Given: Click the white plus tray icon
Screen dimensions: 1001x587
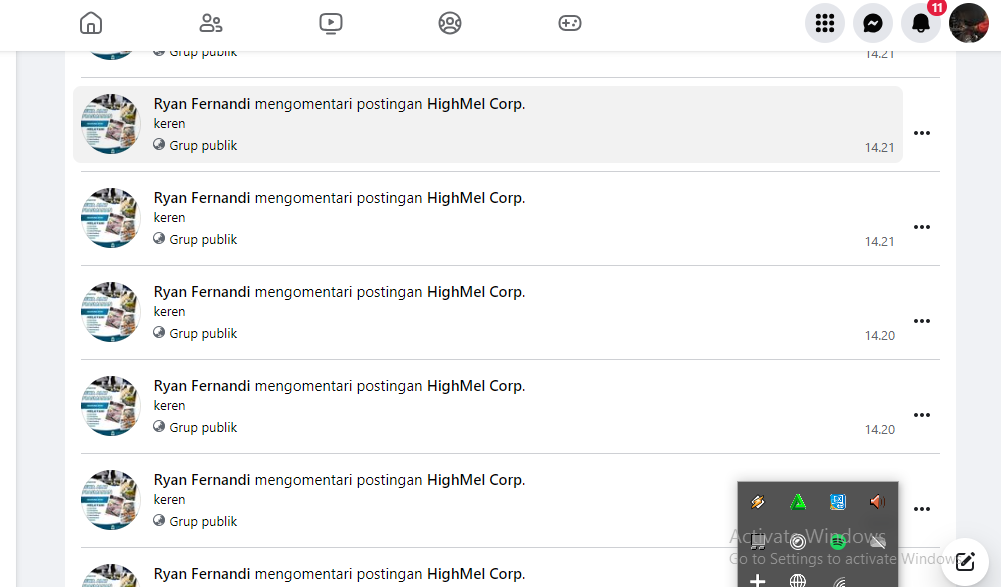Looking at the screenshot, I should point(758,581).
